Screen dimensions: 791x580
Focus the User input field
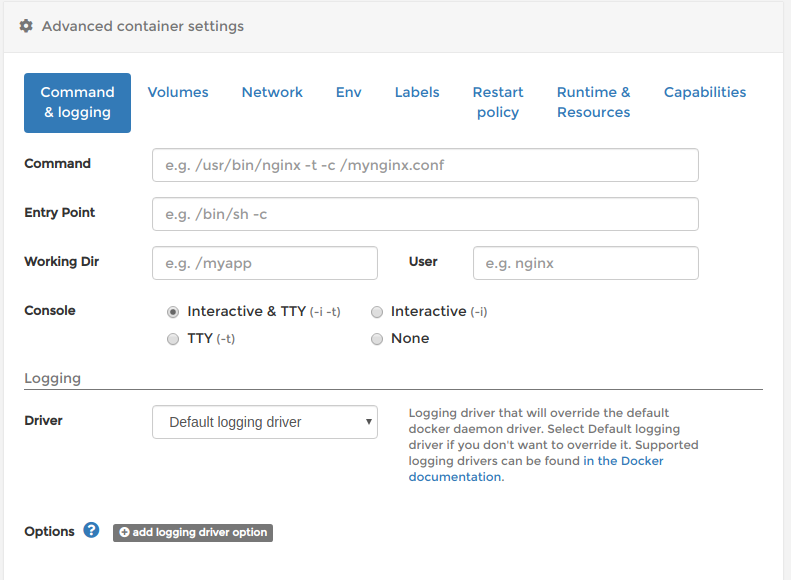585,263
